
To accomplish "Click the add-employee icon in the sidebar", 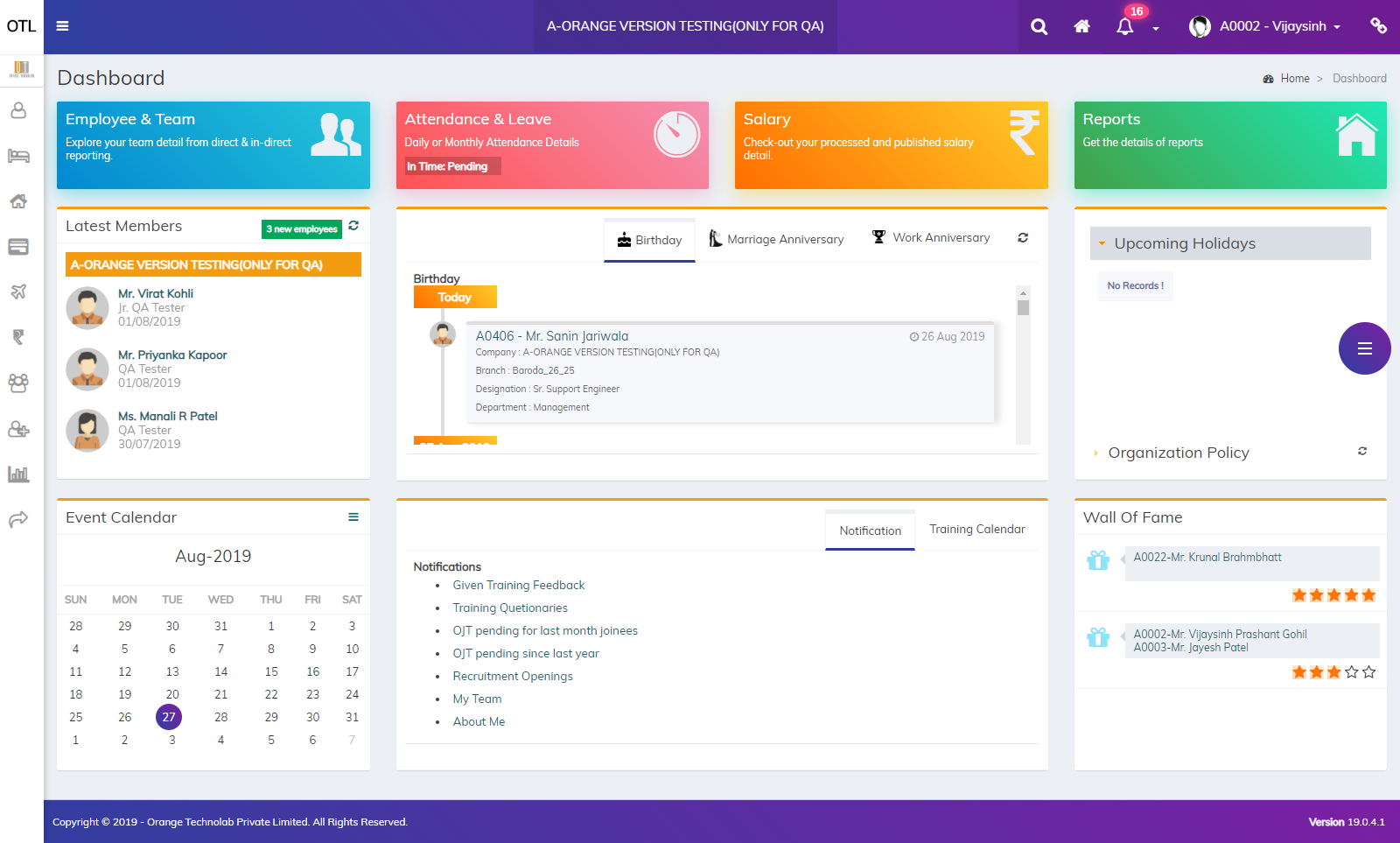I will 19,429.
